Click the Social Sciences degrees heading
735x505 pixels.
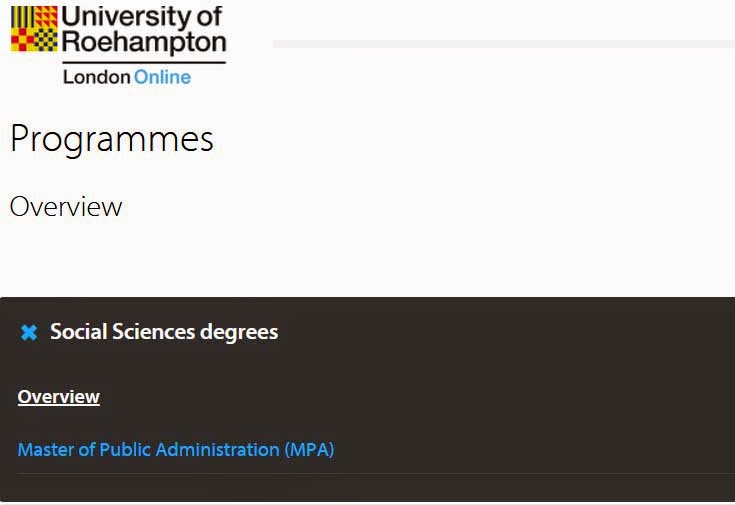(164, 332)
